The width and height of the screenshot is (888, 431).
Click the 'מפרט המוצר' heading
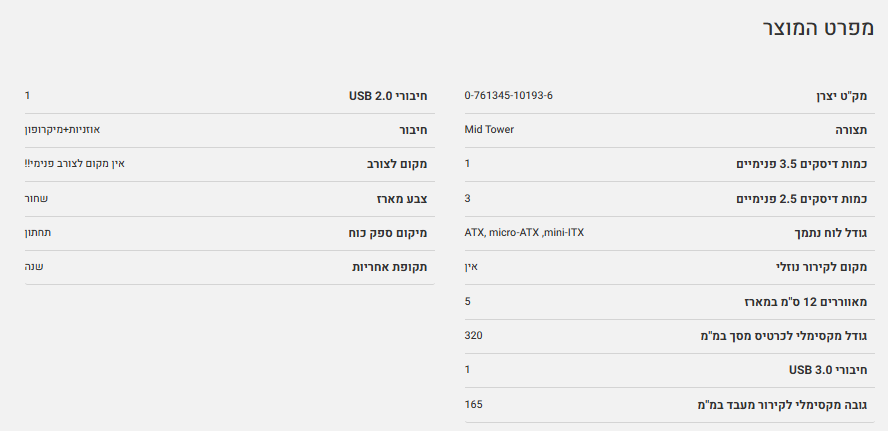(x=817, y=29)
